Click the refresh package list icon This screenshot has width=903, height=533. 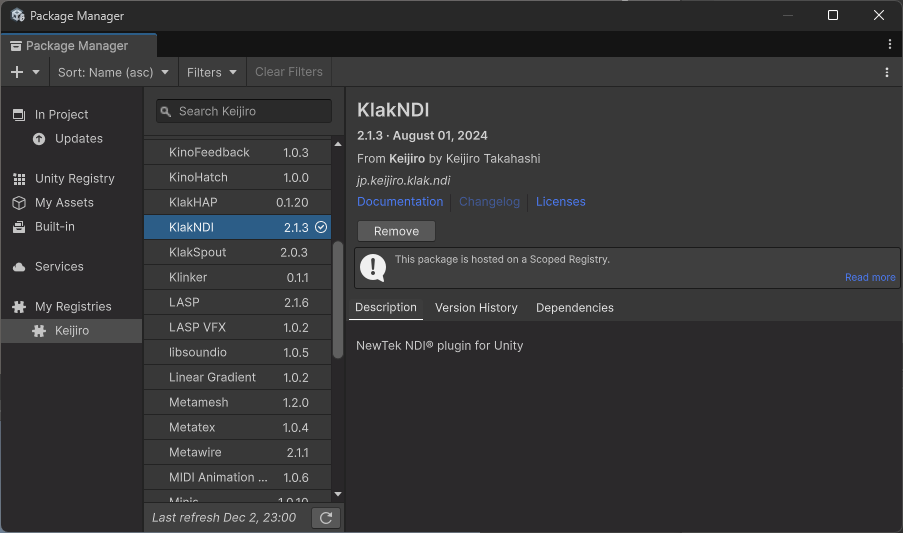[x=326, y=517]
